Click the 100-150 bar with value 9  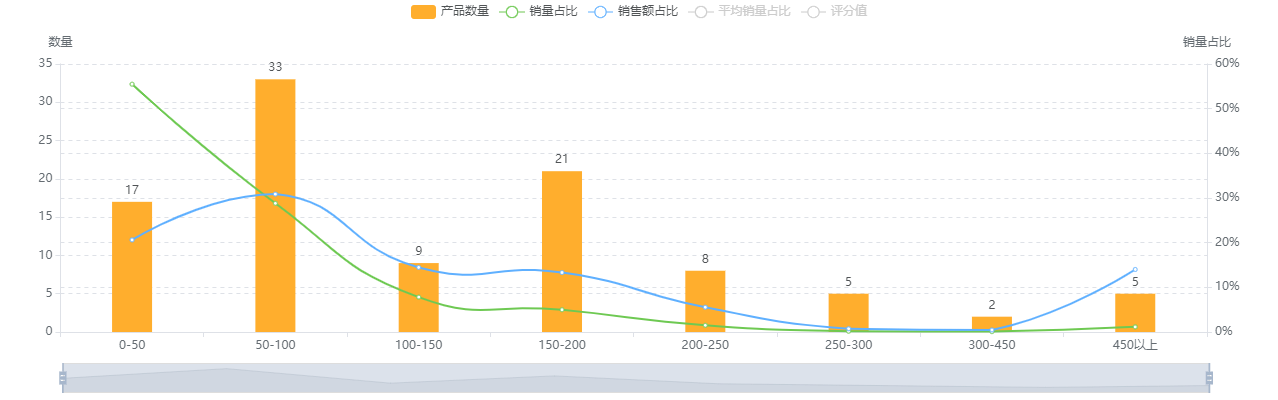pyautogui.click(x=418, y=297)
